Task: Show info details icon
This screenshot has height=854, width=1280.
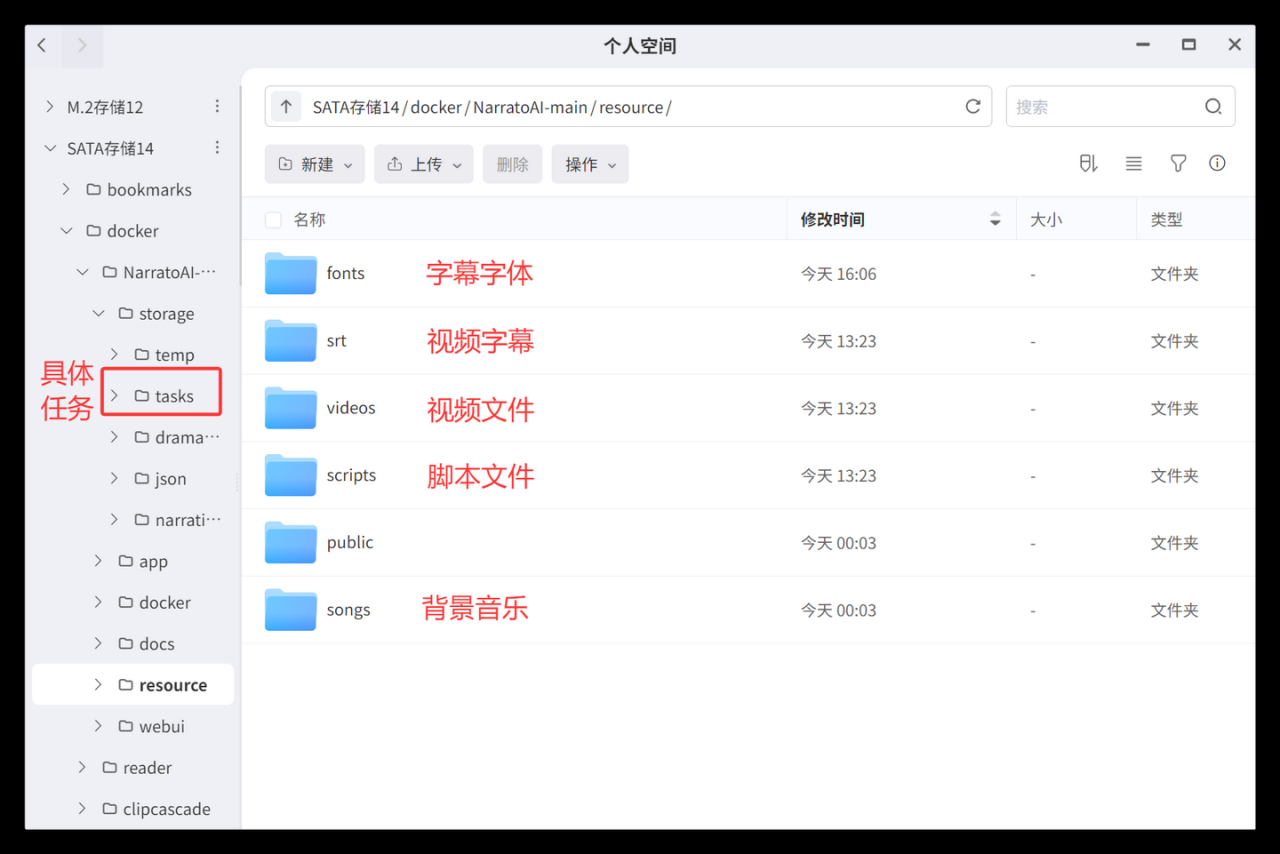Action: tap(1217, 164)
